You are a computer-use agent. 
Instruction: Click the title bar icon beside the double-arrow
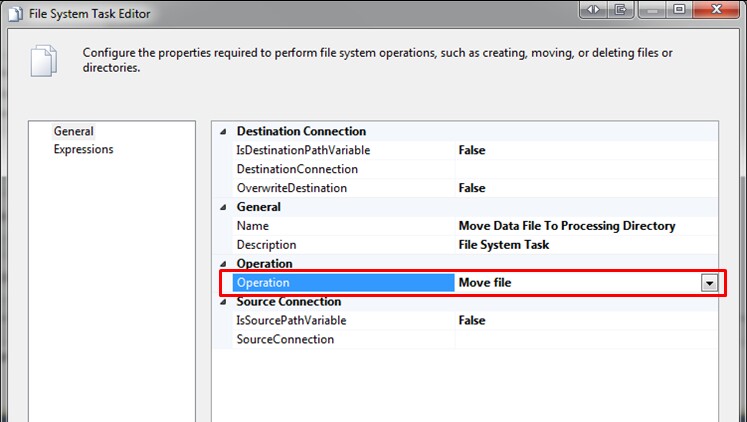pos(620,10)
